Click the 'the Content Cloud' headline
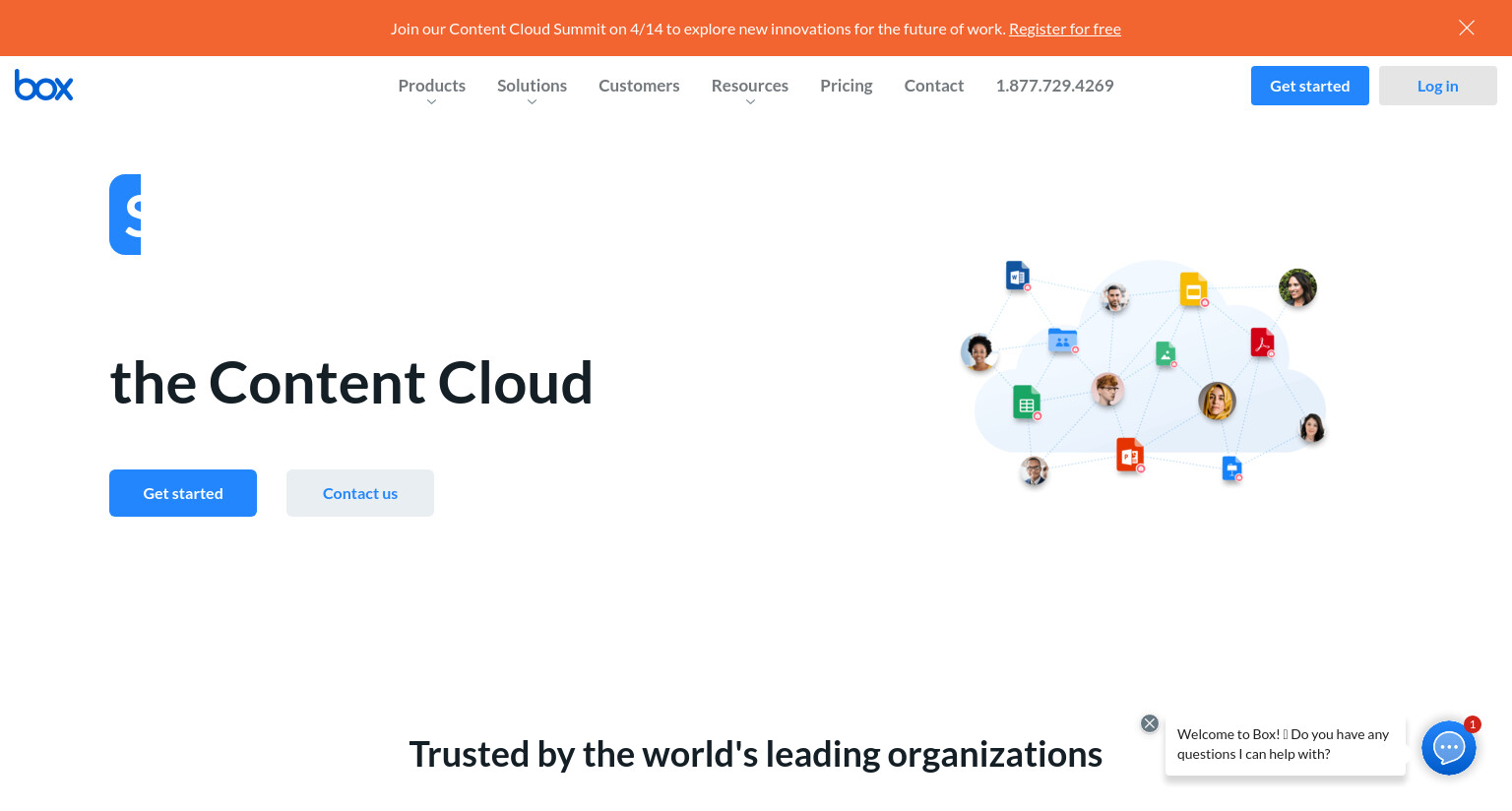Screen dimensions: 1512x811 click(351, 383)
